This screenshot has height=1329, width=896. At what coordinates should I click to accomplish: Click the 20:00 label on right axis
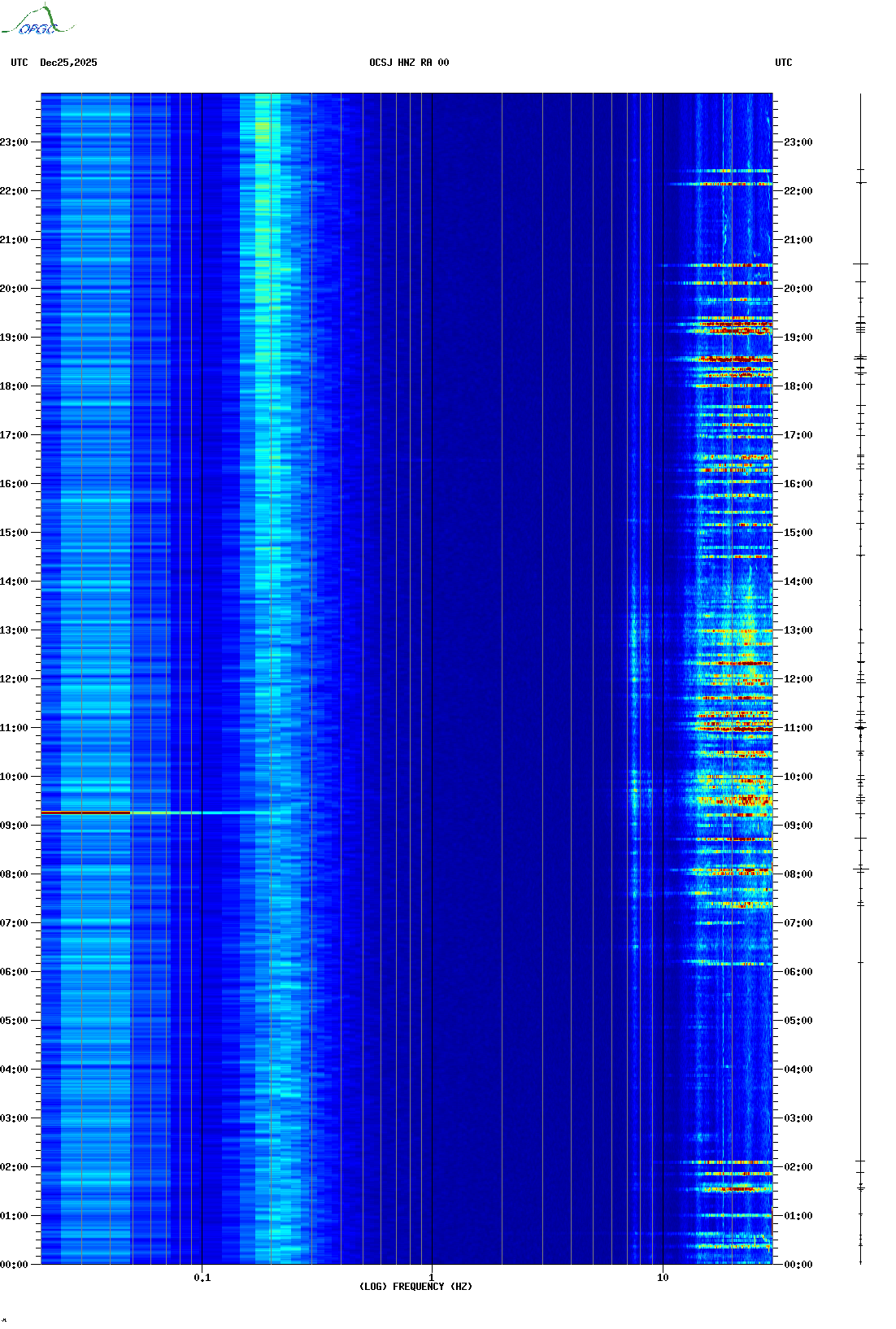pyautogui.click(x=798, y=289)
